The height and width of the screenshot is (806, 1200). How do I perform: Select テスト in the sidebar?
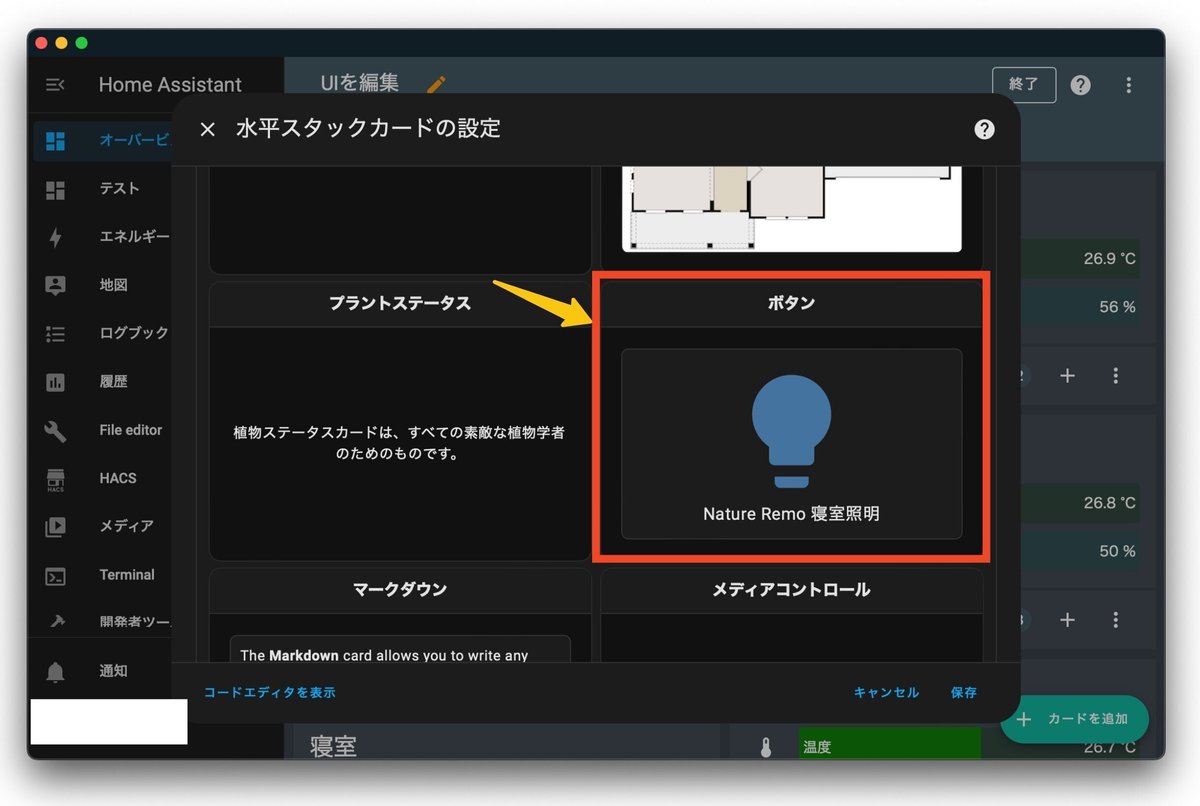[119, 189]
